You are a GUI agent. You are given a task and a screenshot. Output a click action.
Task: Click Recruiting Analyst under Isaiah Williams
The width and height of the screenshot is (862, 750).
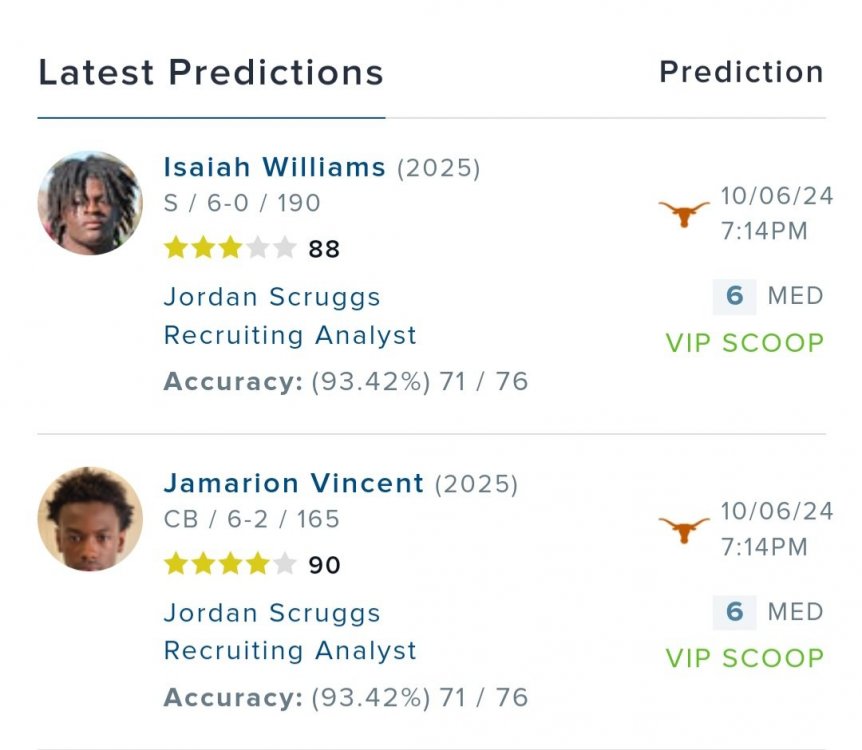[x=290, y=335]
